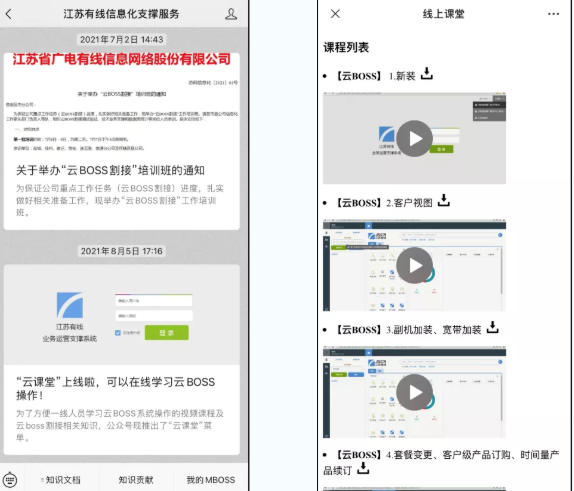Click the green 登录 button in article image
Image resolution: width=574 pixels, height=491 pixels.
pyautogui.click(x=167, y=332)
